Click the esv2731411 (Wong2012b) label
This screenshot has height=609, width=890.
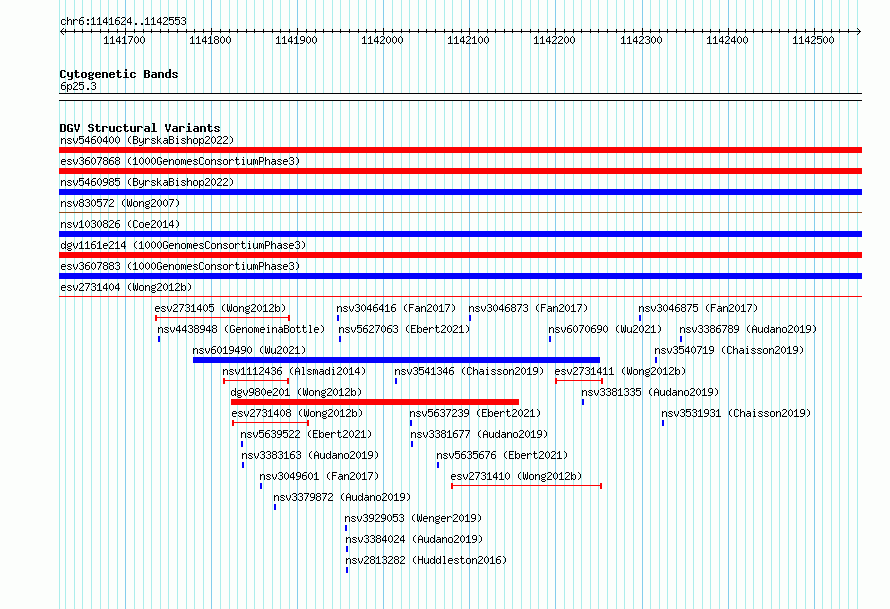coord(620,371)
